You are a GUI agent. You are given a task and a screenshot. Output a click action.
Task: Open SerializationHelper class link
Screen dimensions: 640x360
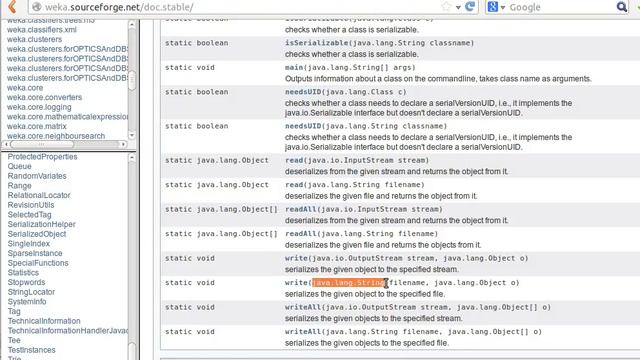click(42, 224)
